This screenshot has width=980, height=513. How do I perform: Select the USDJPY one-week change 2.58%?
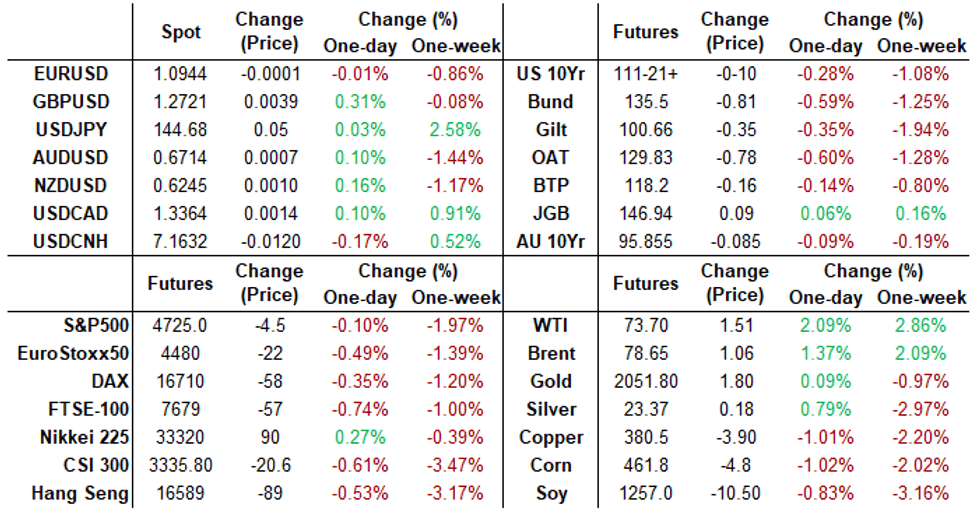[455, 129]
